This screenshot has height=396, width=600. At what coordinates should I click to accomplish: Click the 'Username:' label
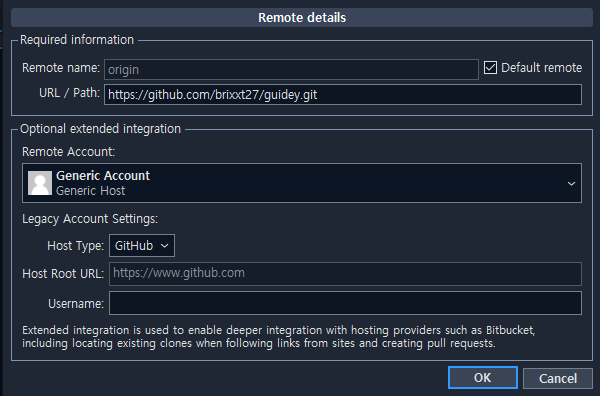click(76, 303)
